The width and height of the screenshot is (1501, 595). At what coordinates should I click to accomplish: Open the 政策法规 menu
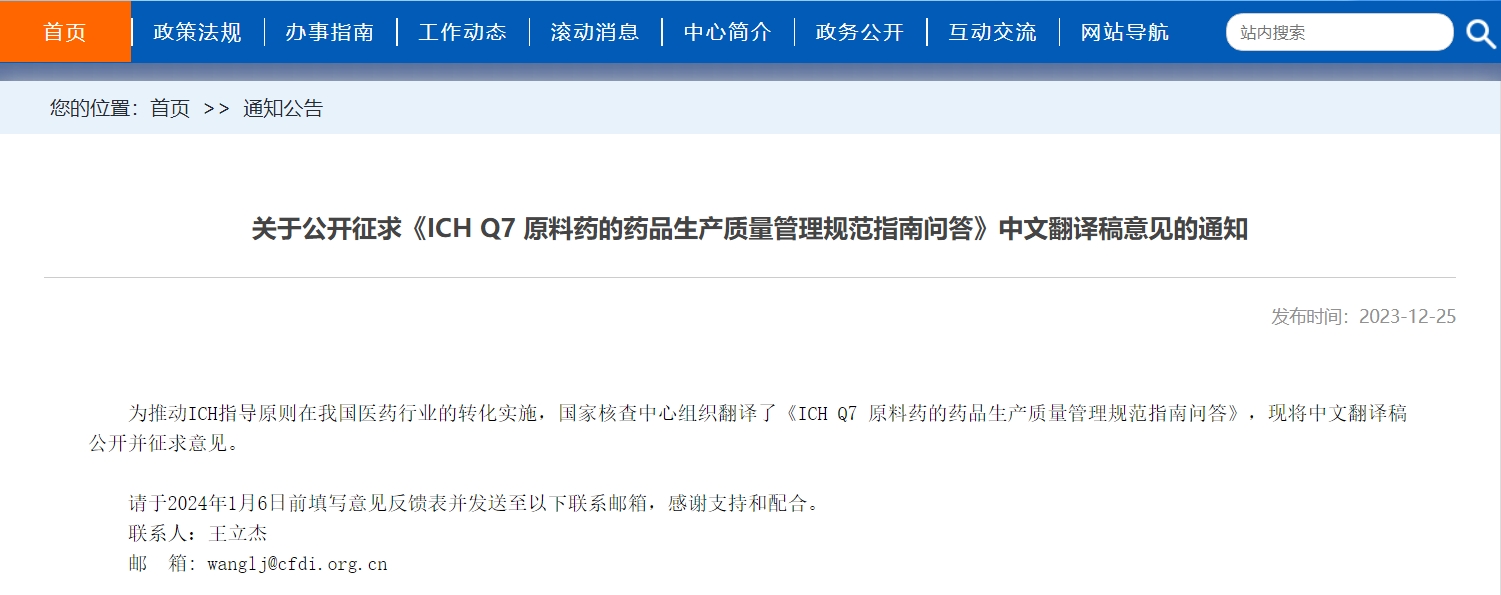click(x=198, y=32)
